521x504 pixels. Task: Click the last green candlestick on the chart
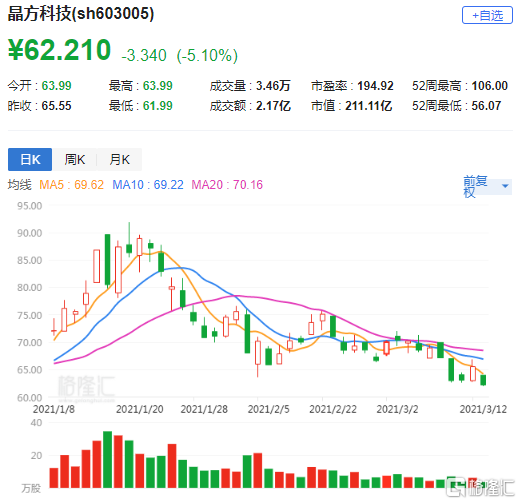(483, 380)
